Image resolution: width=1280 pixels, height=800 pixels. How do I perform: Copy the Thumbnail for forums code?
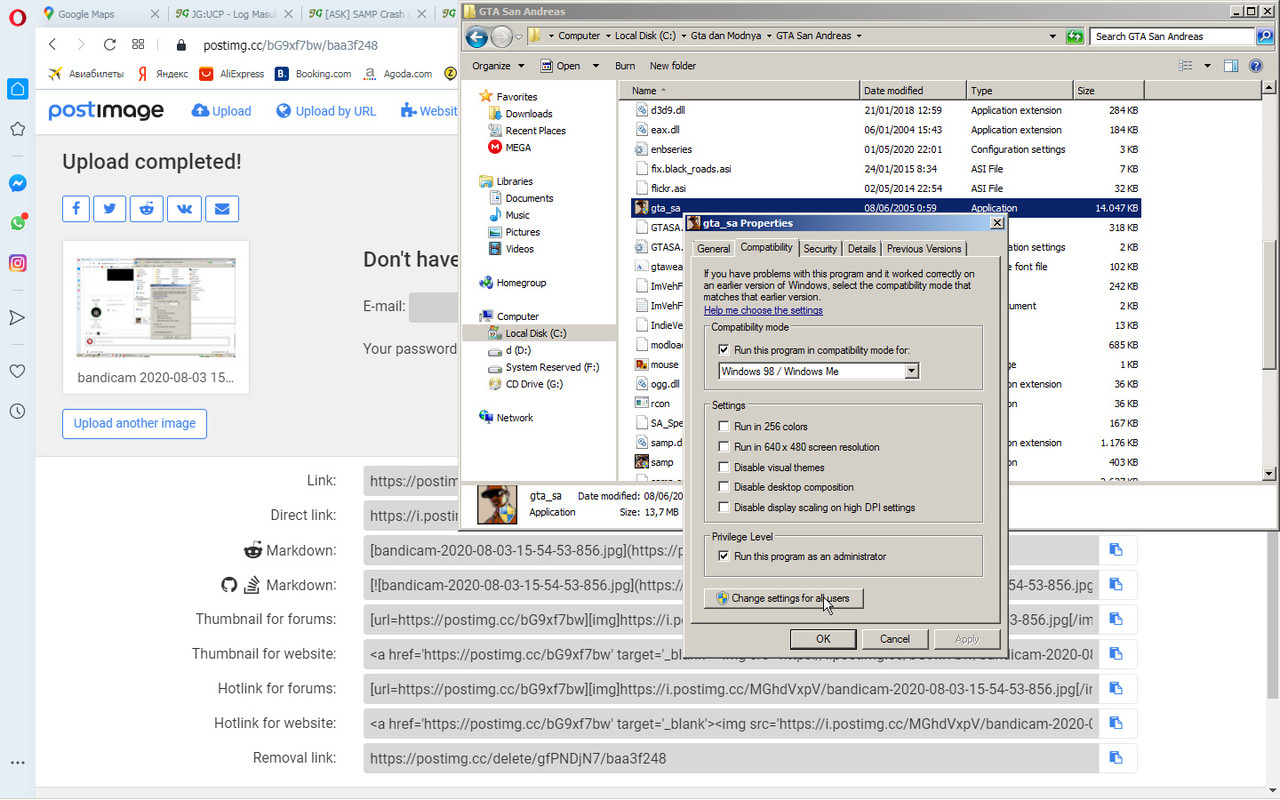coord(1117,620)
